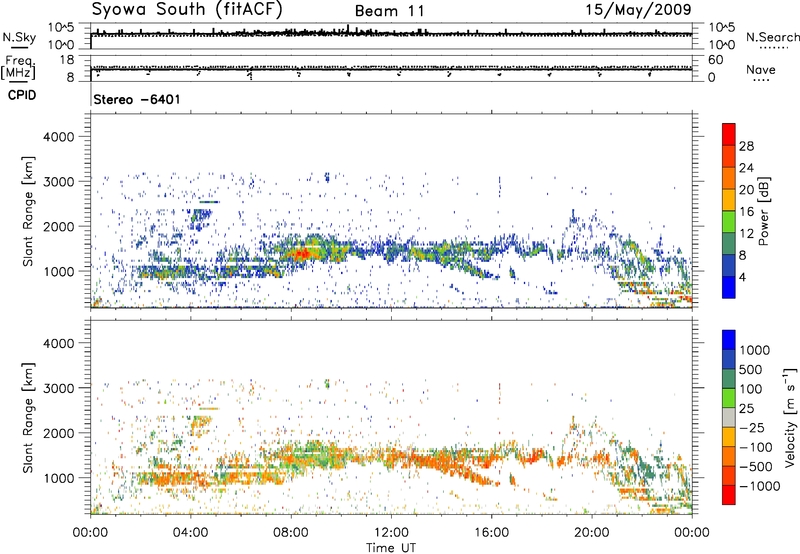
Task: Click the '-100' value on the velocity scale
Action: click(x=756, y=447)
